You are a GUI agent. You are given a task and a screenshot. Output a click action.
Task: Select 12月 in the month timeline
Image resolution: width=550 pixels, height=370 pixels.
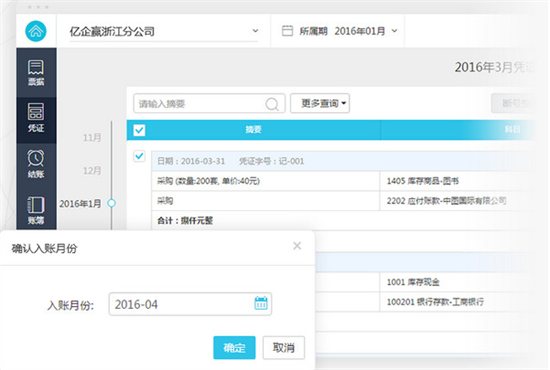[92, 171]
